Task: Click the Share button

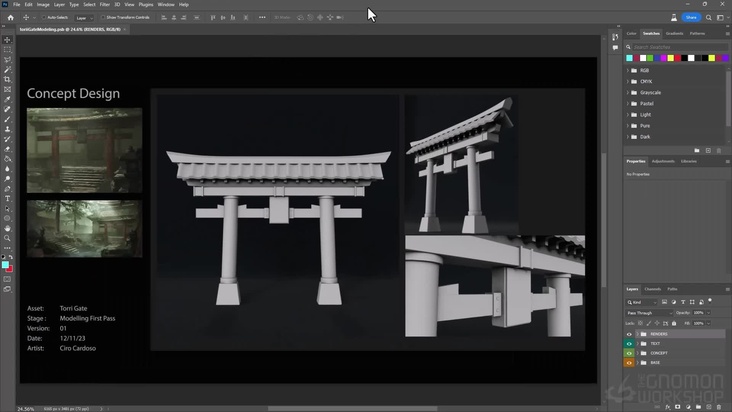Action: pos(691,17)
